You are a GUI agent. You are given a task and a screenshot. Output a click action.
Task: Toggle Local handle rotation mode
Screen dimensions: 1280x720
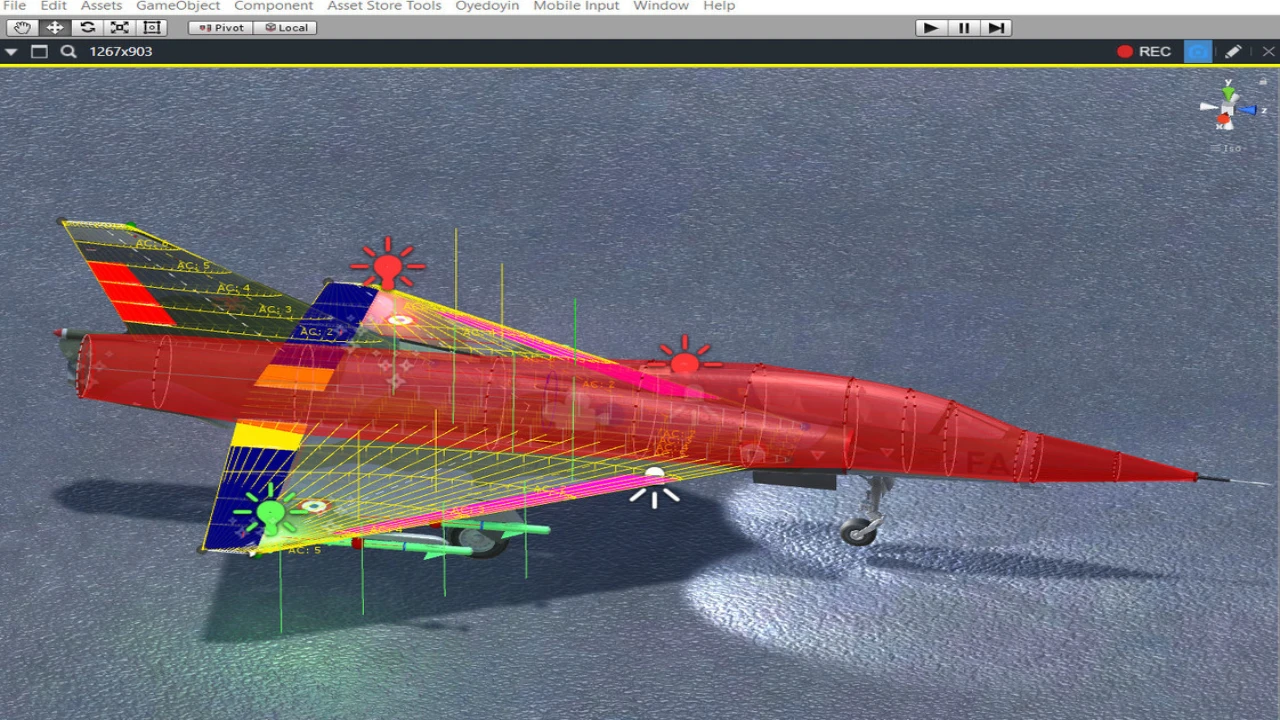point(285,28)
